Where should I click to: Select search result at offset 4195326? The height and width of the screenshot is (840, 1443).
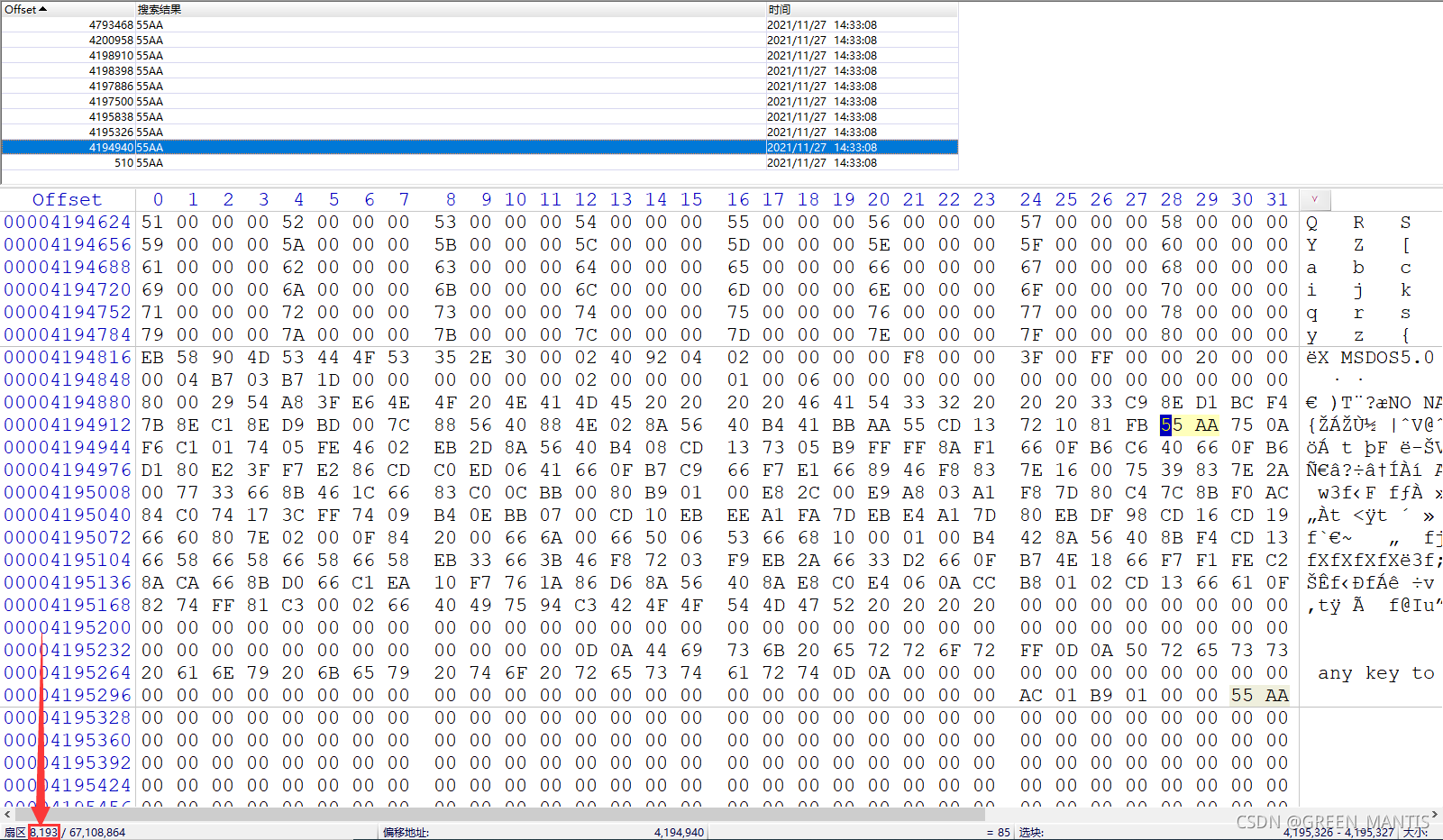tap(479, 132)
